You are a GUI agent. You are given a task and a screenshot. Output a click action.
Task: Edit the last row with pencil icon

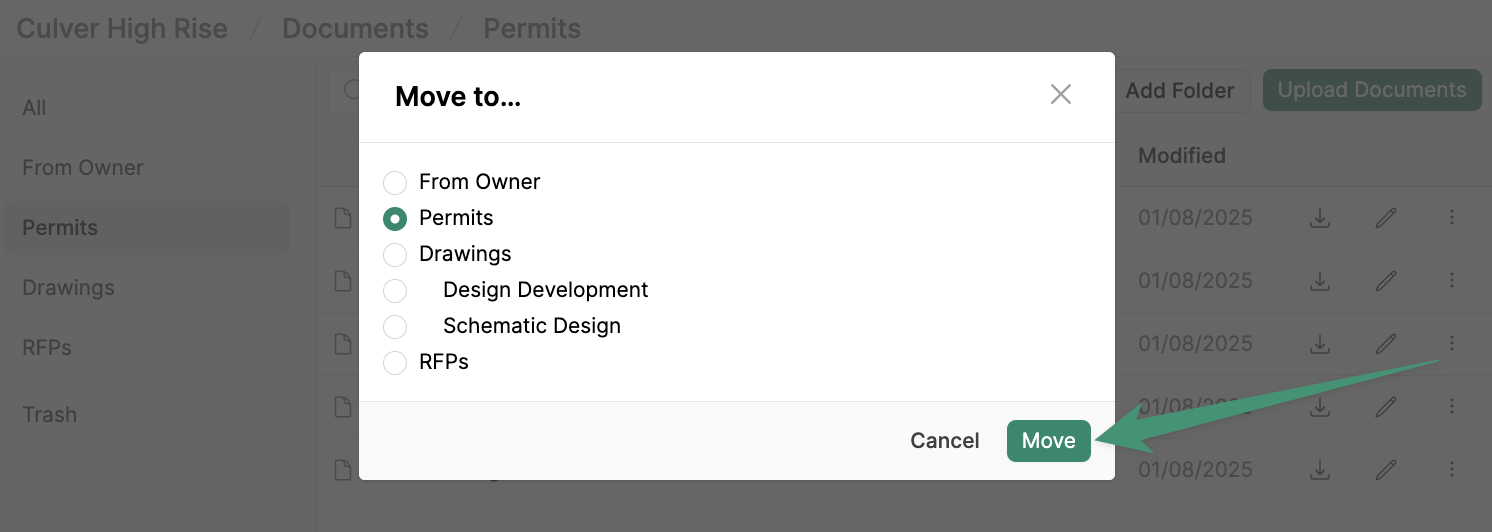[1386, 469]
